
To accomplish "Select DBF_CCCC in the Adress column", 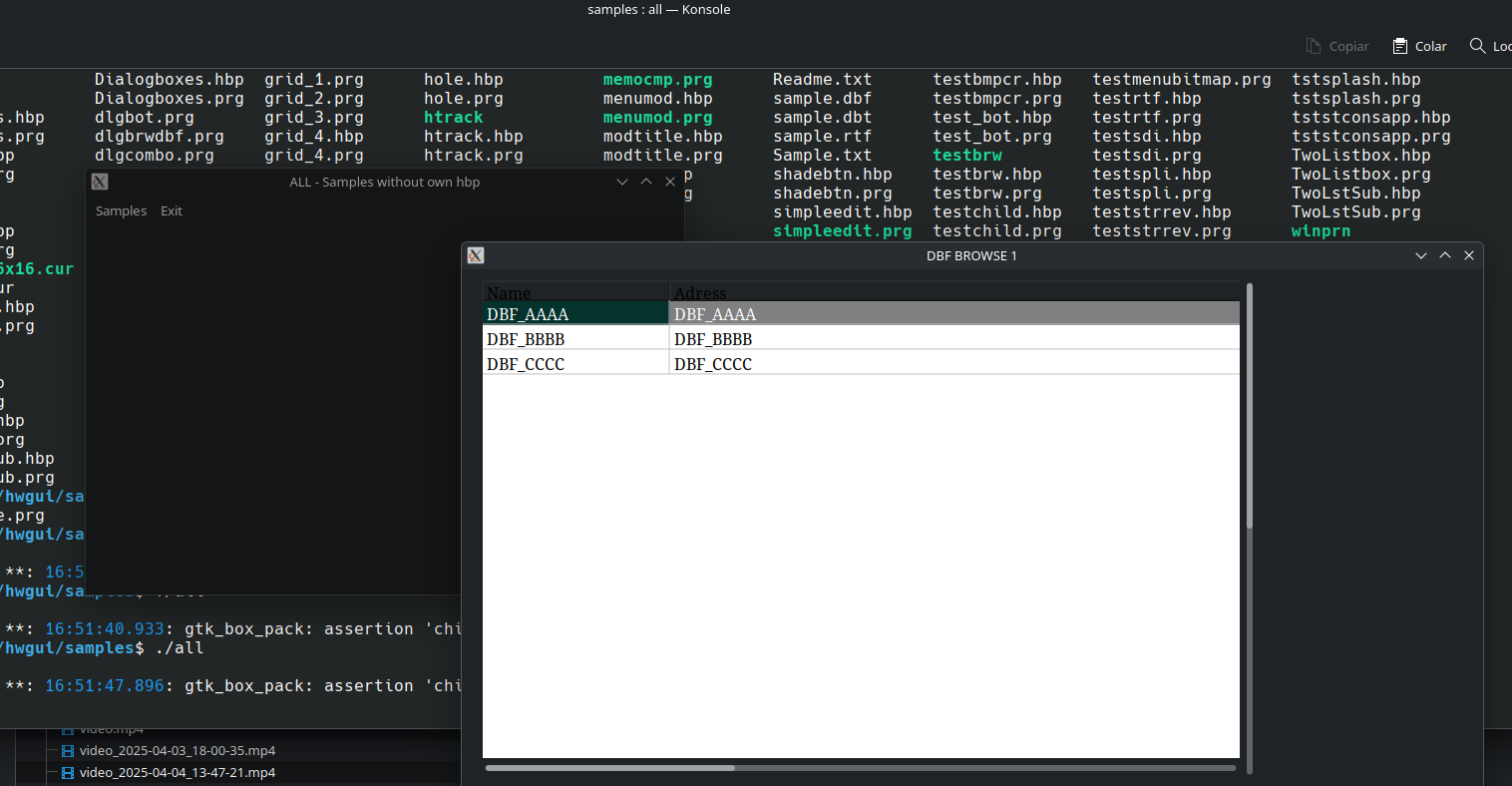I will click(x=713, y=364).
